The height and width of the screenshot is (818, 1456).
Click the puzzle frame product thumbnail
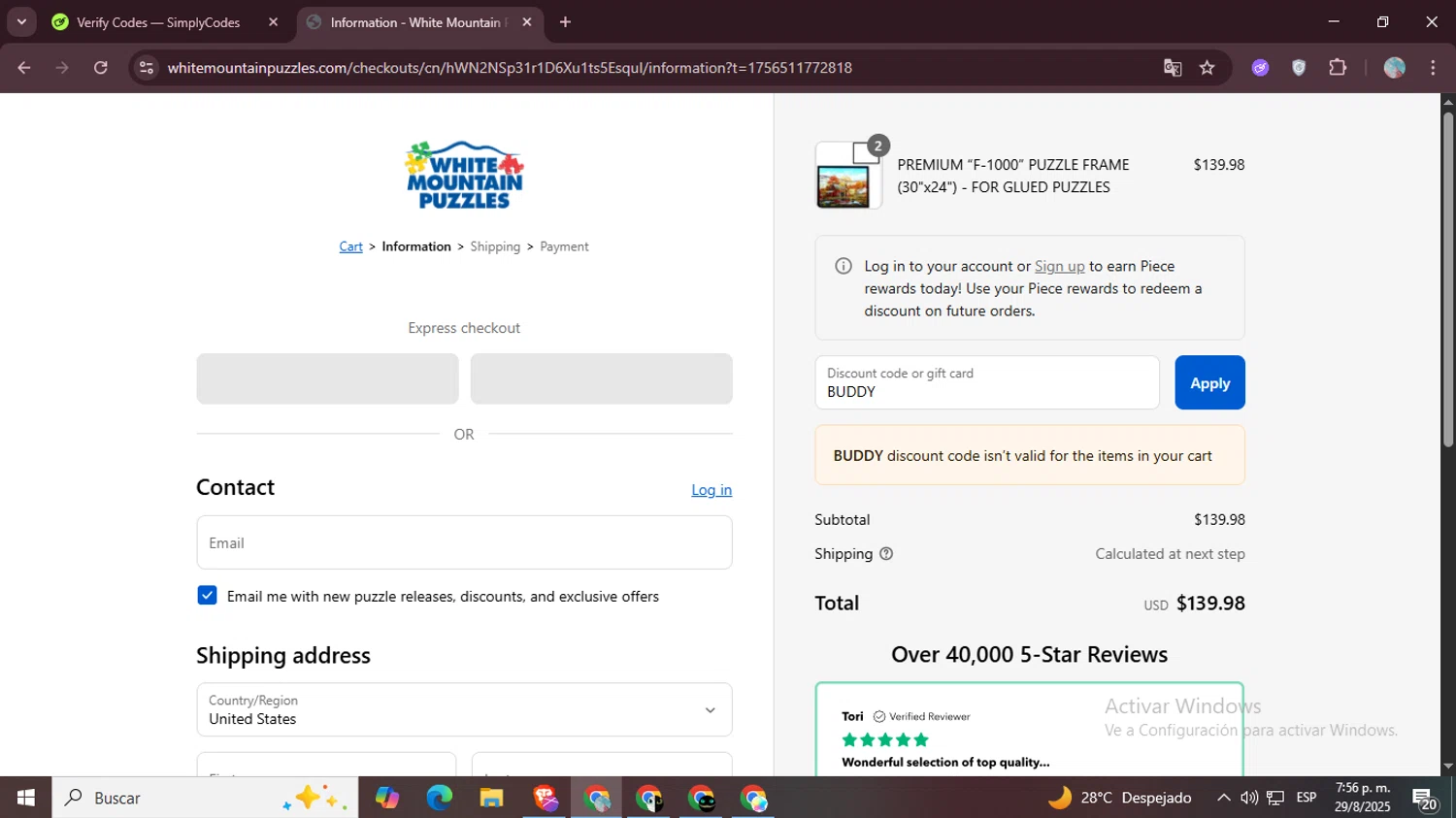848,176
